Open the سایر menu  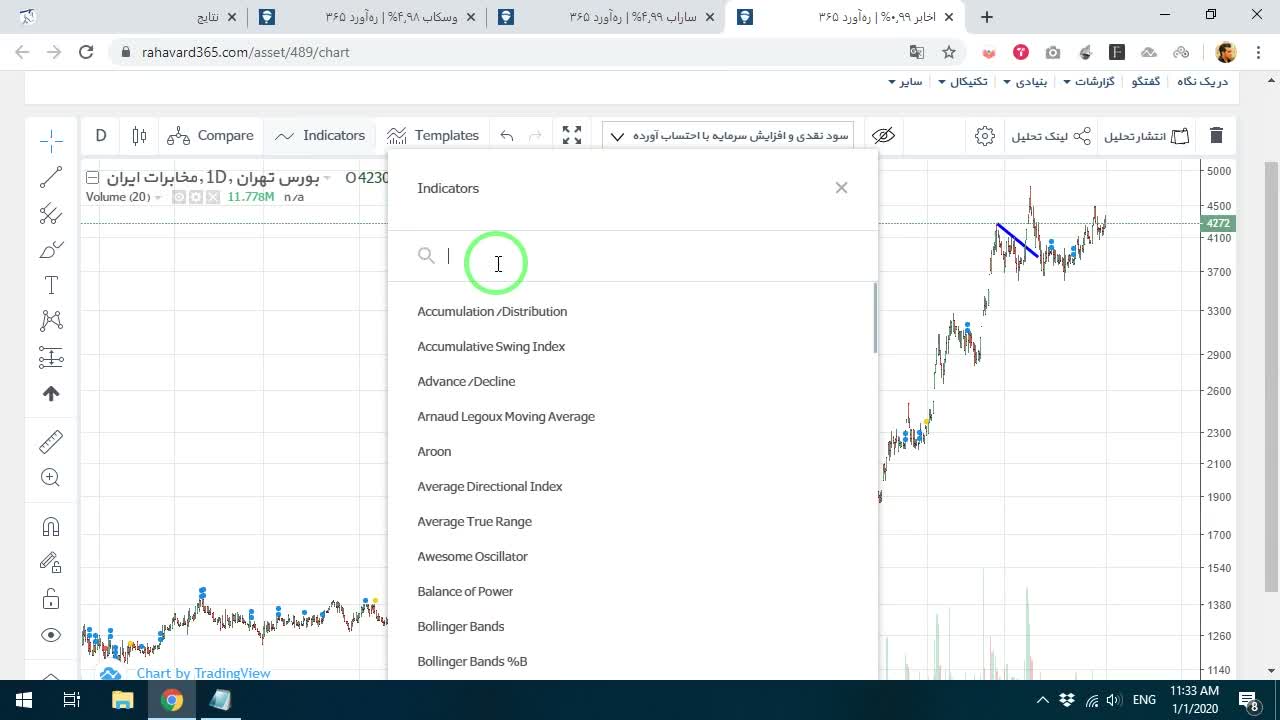(x=904, y=81)
